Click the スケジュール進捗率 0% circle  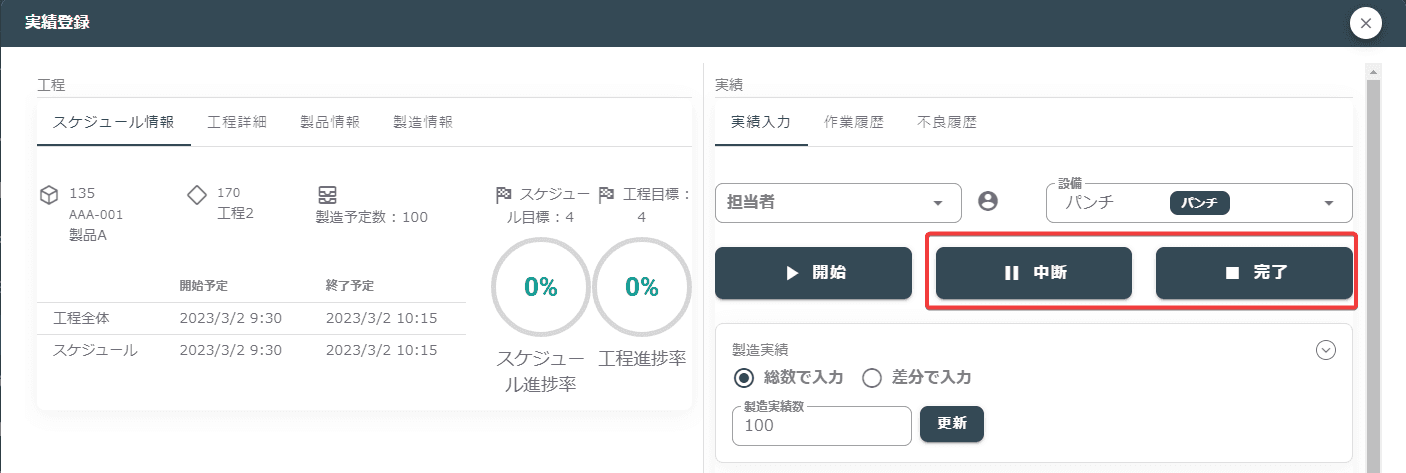point(540,288)
